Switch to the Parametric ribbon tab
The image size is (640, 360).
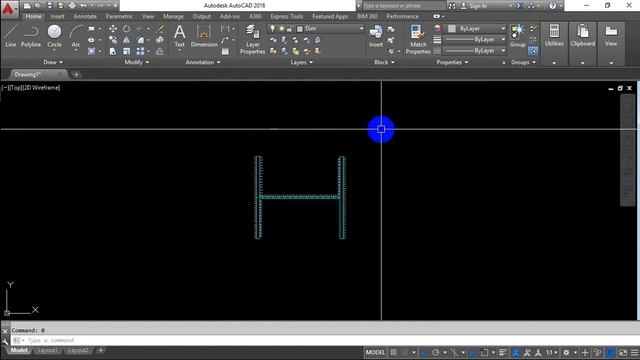pos(119,16)
